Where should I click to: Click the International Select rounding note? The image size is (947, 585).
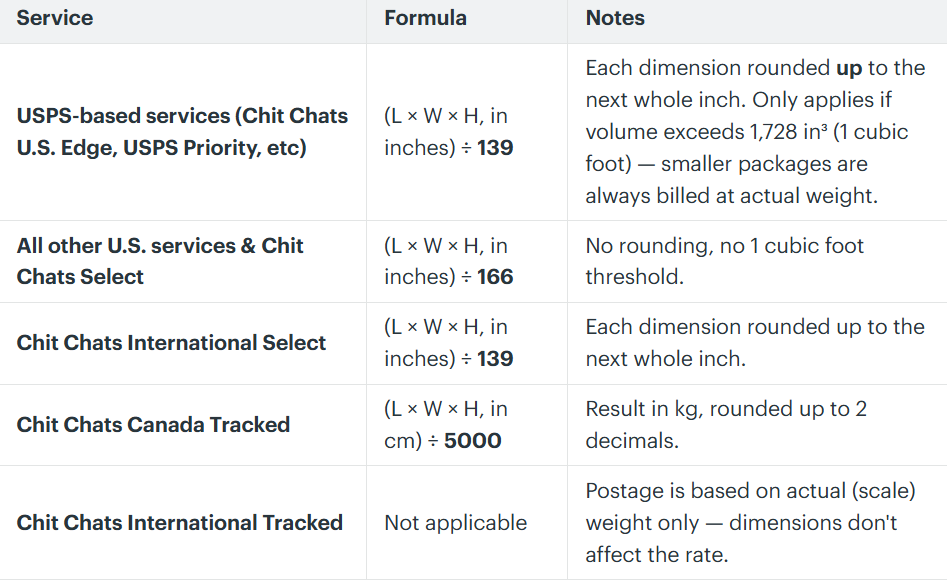[755, 342]
